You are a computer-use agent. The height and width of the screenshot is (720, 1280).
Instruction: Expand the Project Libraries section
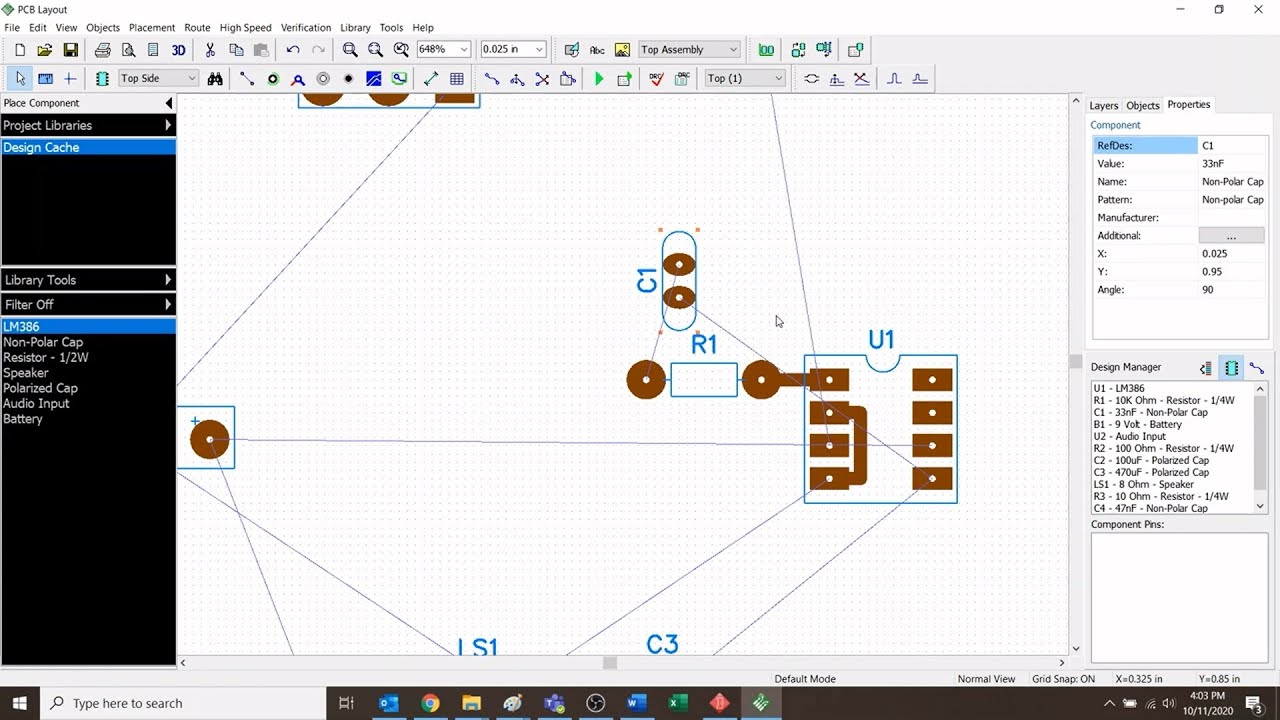click(88, 125)
